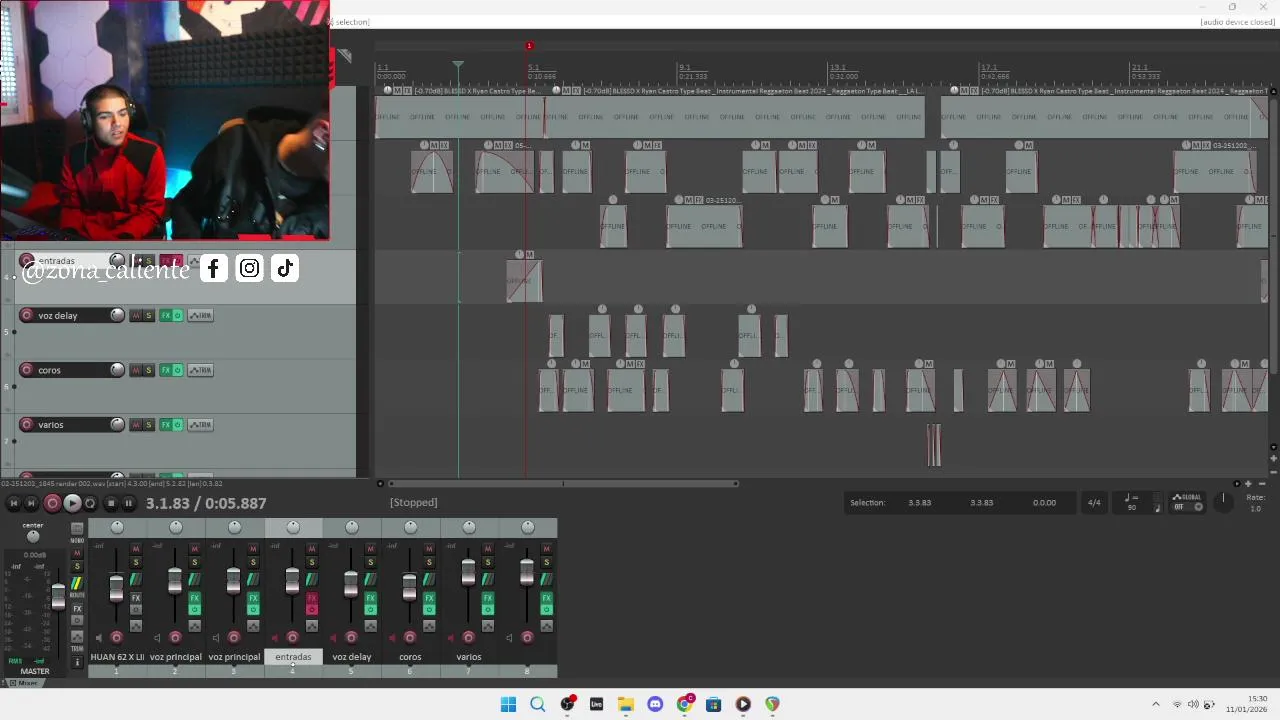Open envelope TRIM menu for voz delay
Viewport: 1280px width, 720px height.
point(201,315)
